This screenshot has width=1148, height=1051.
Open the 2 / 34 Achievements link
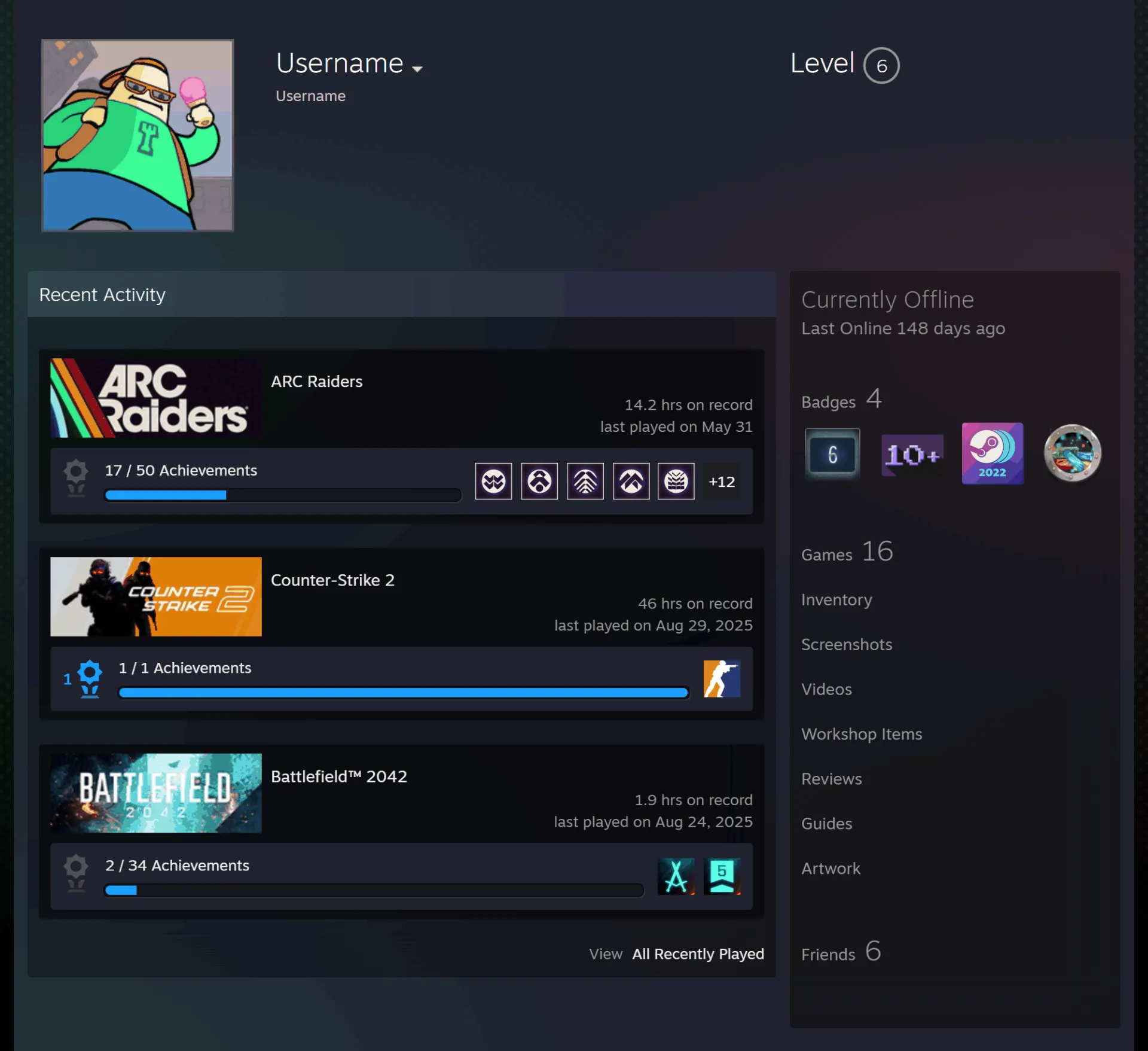[177, 865]
